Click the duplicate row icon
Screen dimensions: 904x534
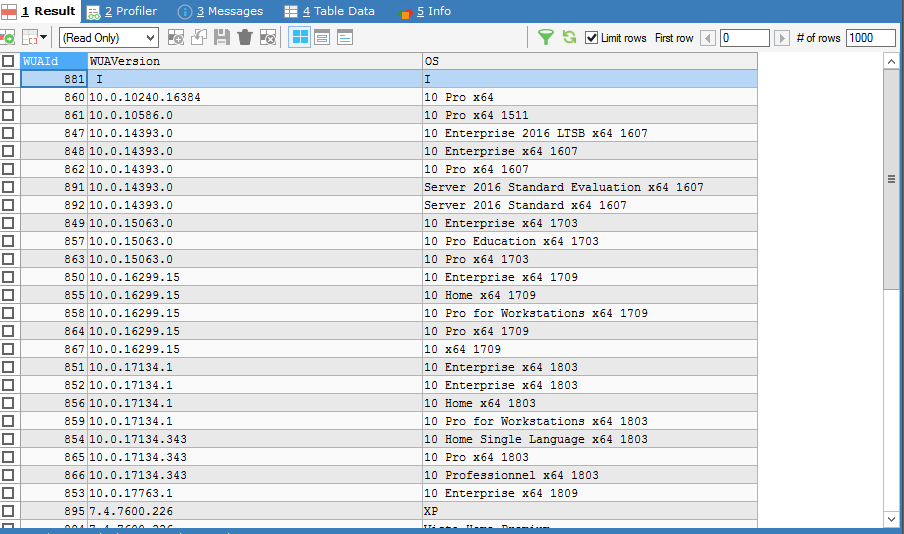point(199,37)
